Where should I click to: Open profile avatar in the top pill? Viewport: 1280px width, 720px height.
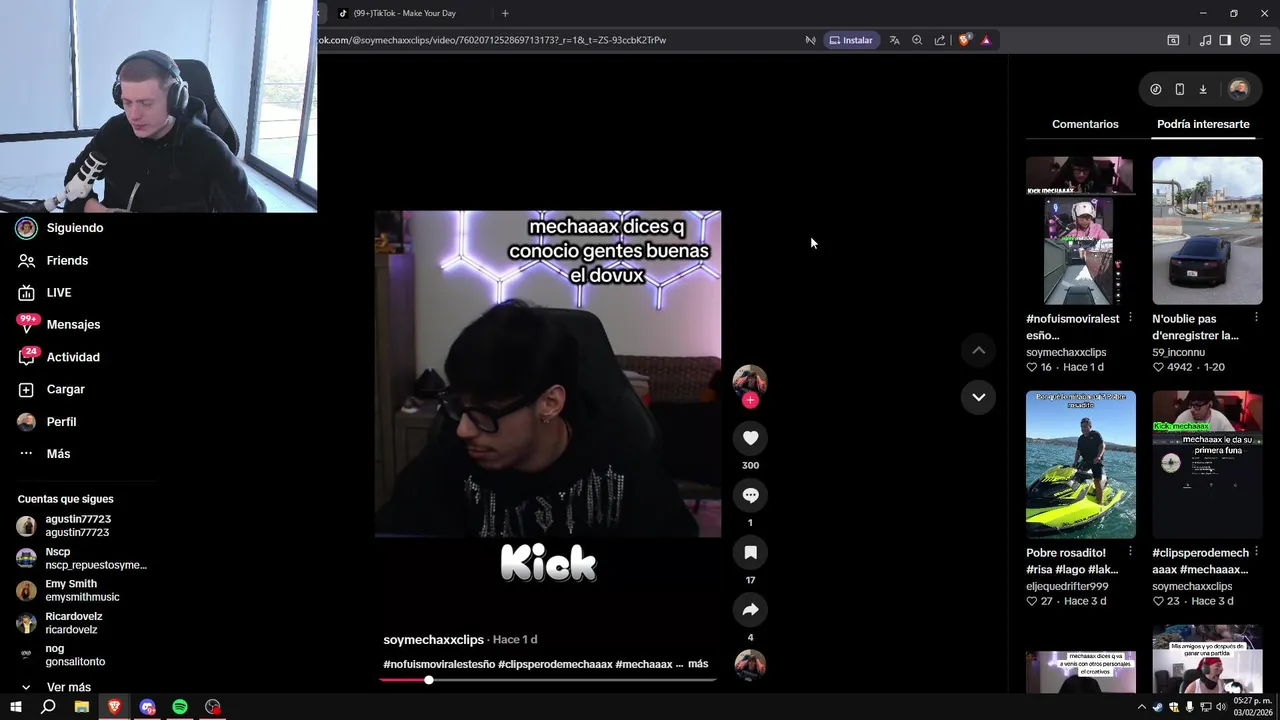pyautogui.click(x=1238, y=89)
